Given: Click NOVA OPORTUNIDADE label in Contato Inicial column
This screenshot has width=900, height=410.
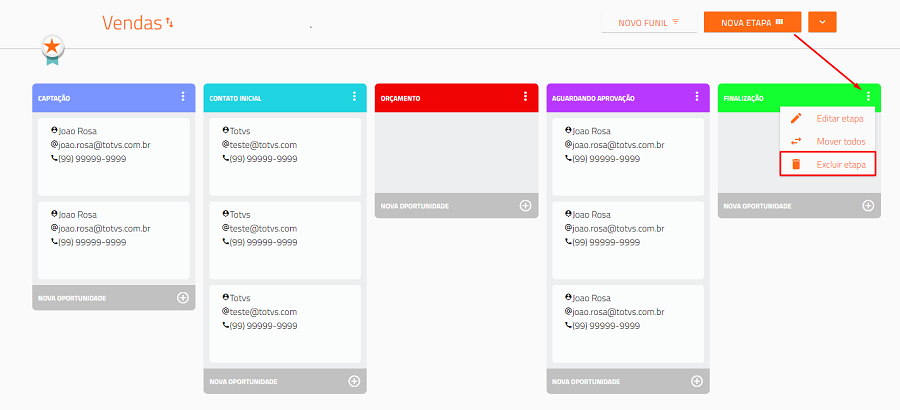Looking at the screenshot, I should tap(243, 381).
